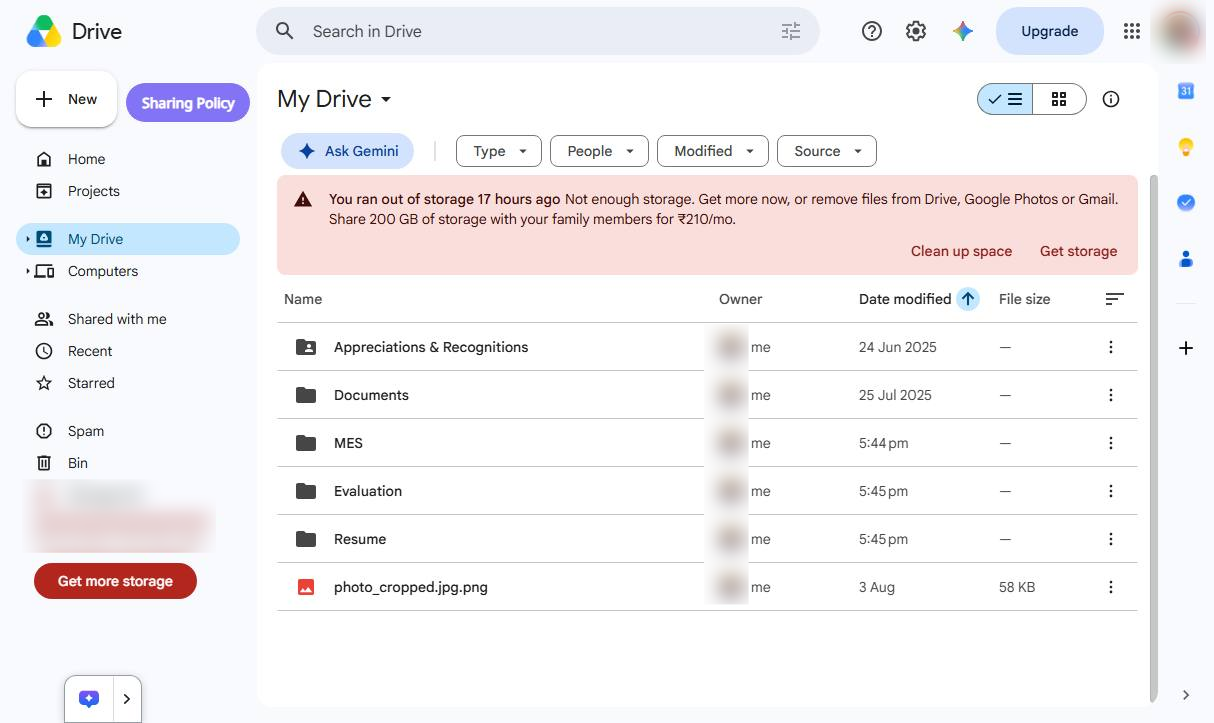Switch to grid layout

point(1059,99)
